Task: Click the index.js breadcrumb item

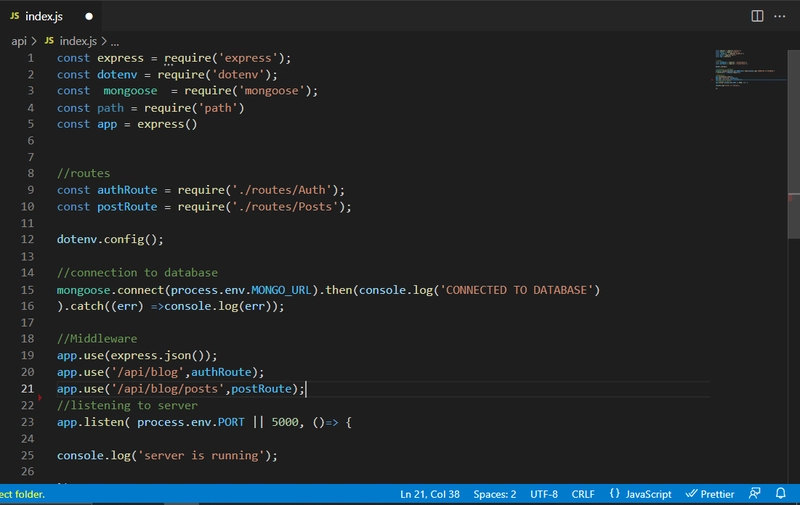Action: click(x=78, y=41)
